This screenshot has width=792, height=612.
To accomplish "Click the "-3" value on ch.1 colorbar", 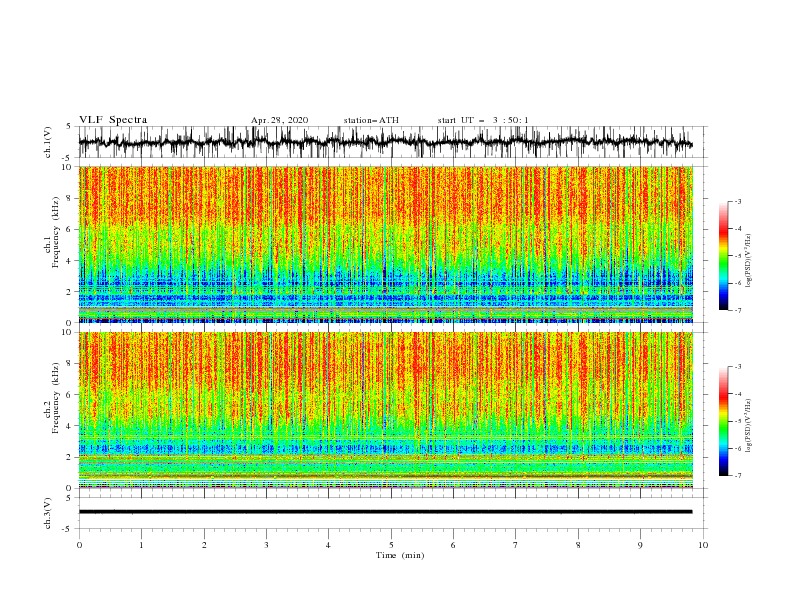I will click(x=737, y=201).
